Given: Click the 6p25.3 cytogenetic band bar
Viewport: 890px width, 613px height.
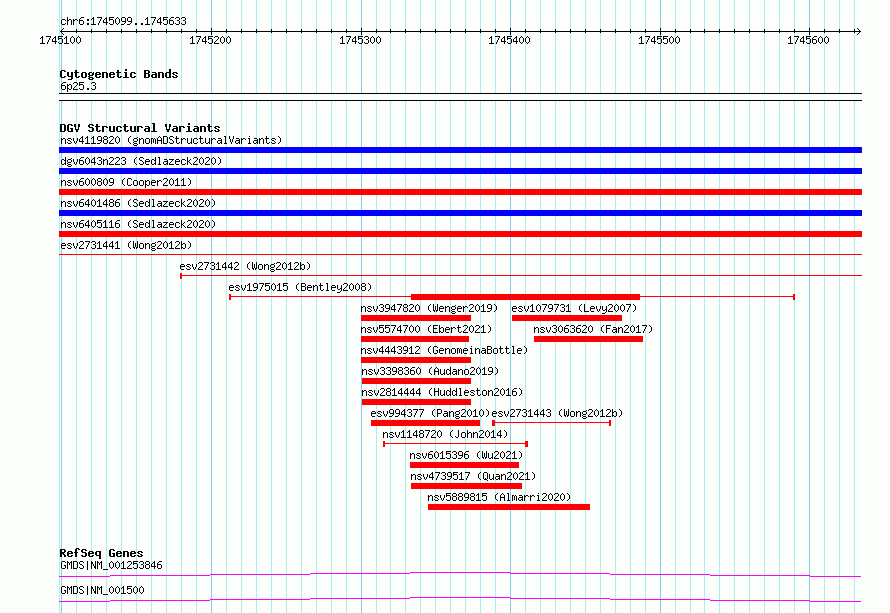Looking at the screenshot, I should click(460, 97).
